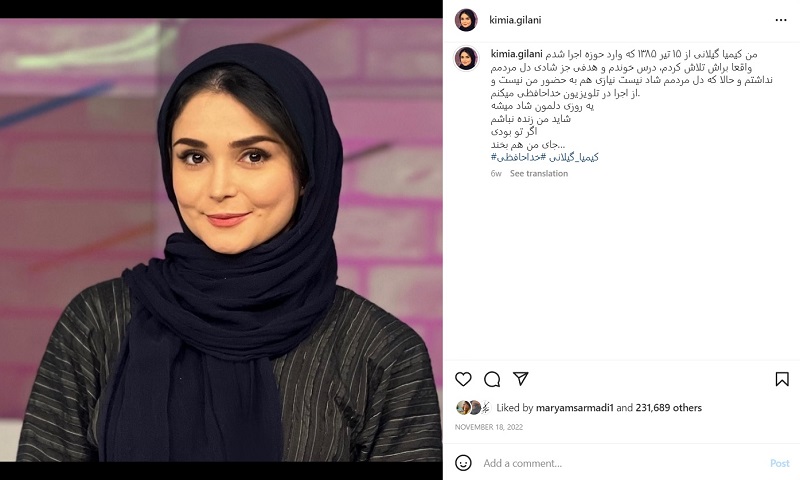This screenshot has width=800, height=480.
Task: Click the 6w timestamp below the caption
Action: point(496,173)
